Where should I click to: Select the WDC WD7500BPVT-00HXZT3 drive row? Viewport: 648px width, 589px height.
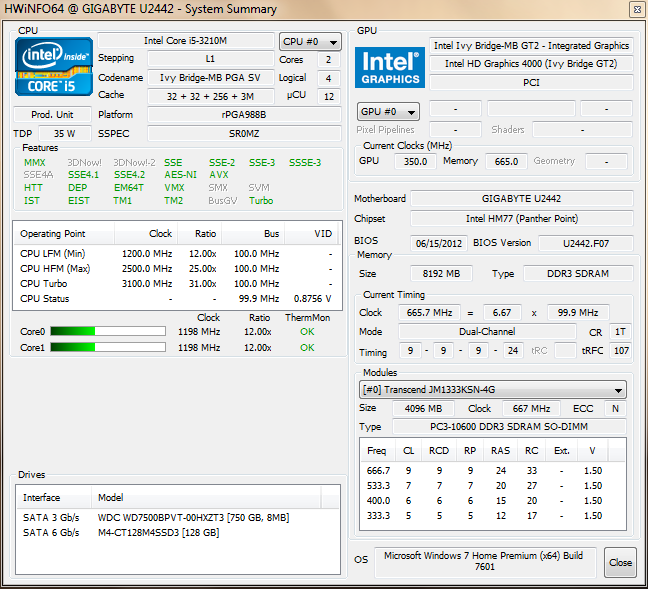[x=178, y=517]
